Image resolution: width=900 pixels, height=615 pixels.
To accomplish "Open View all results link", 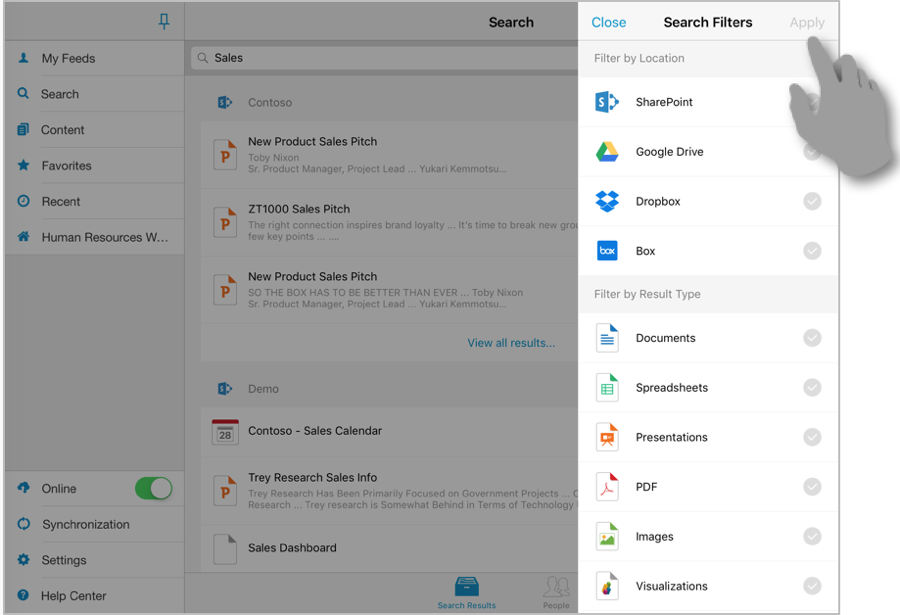I will 512,342.
